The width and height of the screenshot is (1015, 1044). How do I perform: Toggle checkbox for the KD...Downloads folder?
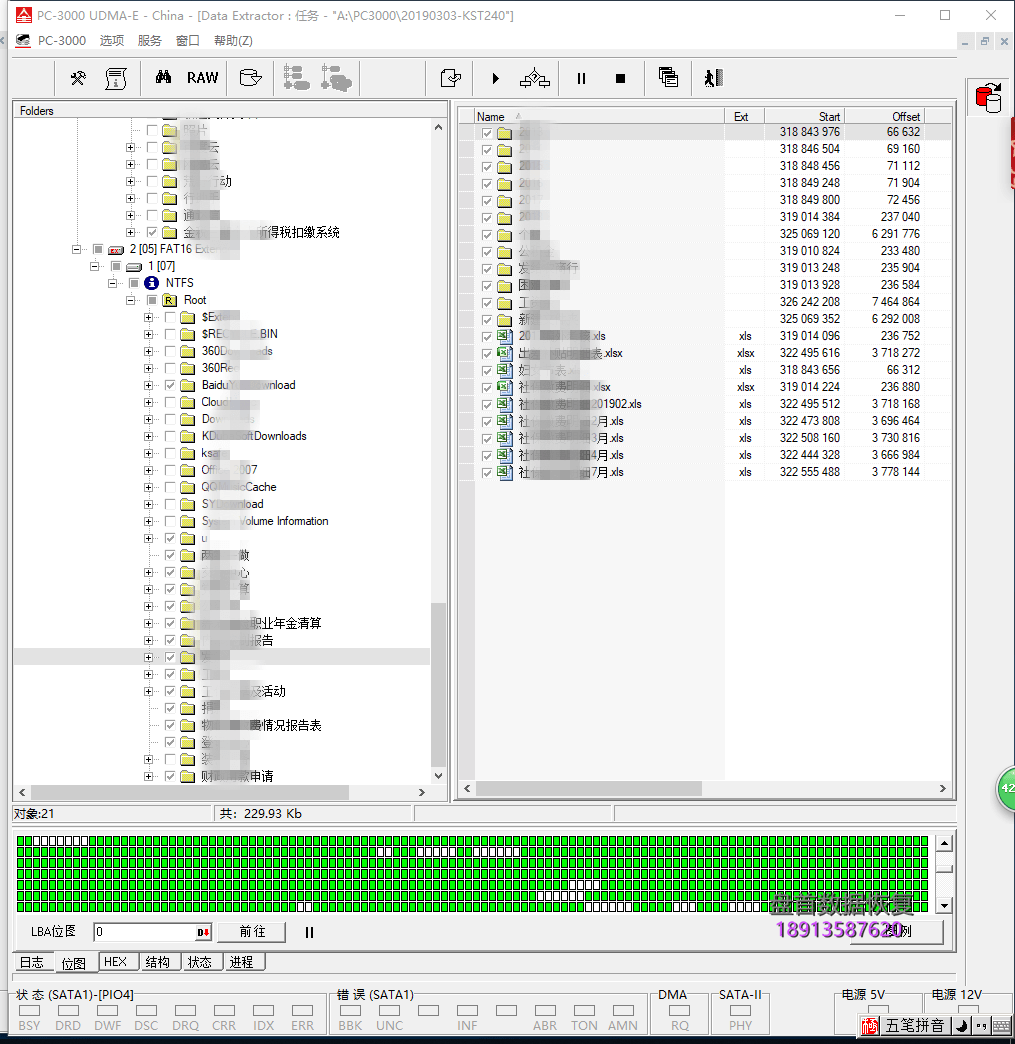[170, 436]
